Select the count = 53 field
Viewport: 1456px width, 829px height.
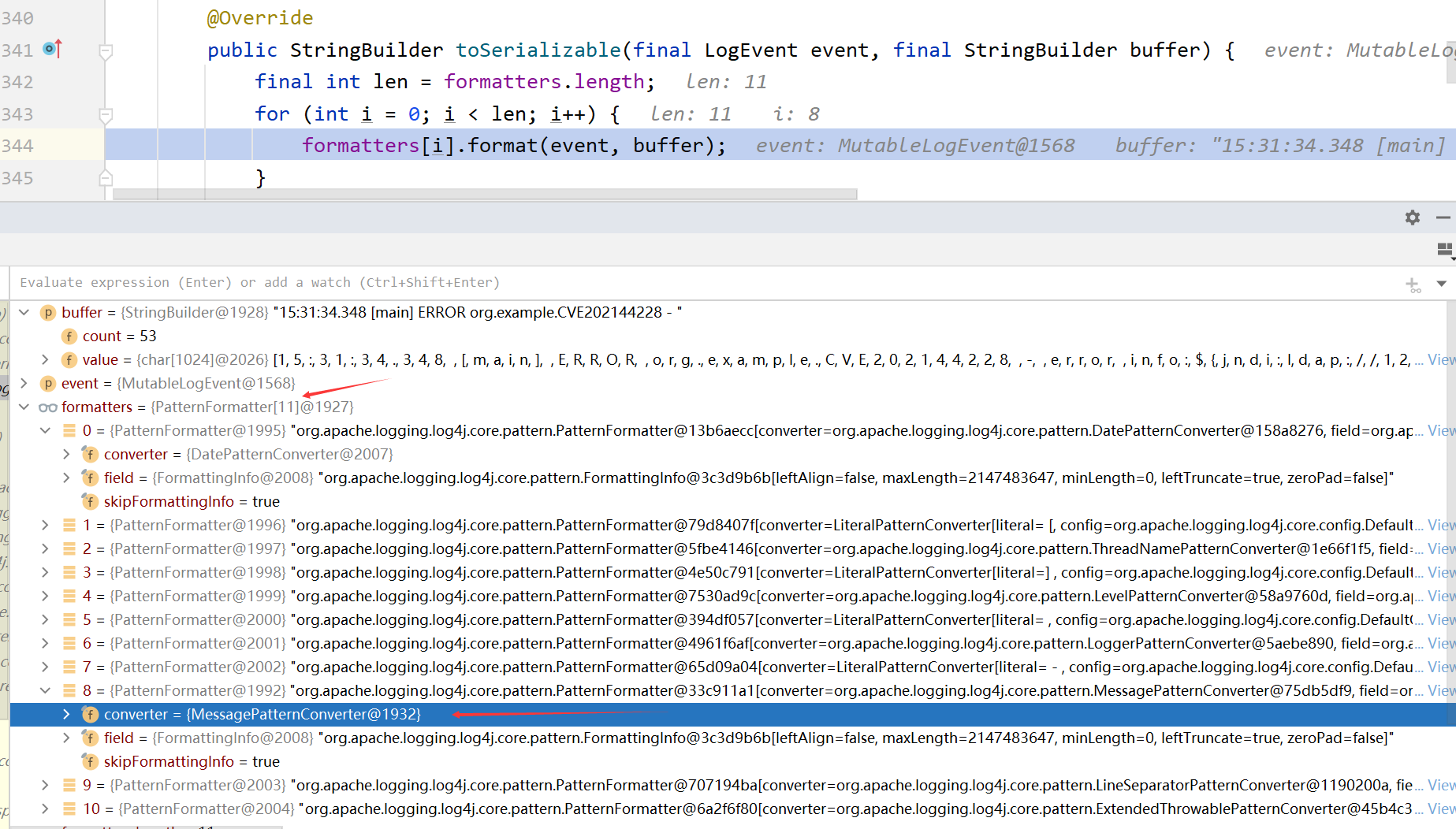click(728, 336)
